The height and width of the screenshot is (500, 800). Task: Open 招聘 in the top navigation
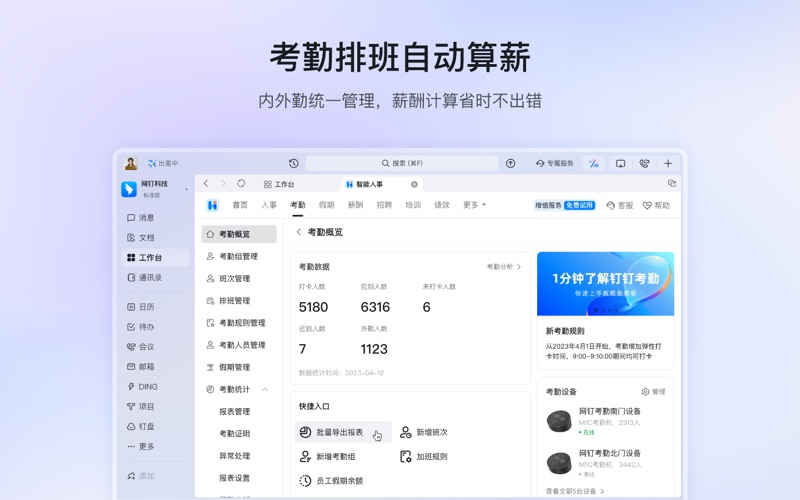384,205
